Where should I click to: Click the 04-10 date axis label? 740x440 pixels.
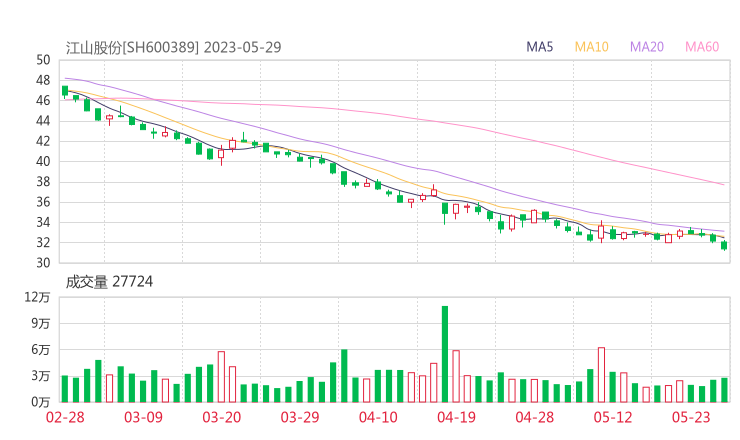(378, 417)
